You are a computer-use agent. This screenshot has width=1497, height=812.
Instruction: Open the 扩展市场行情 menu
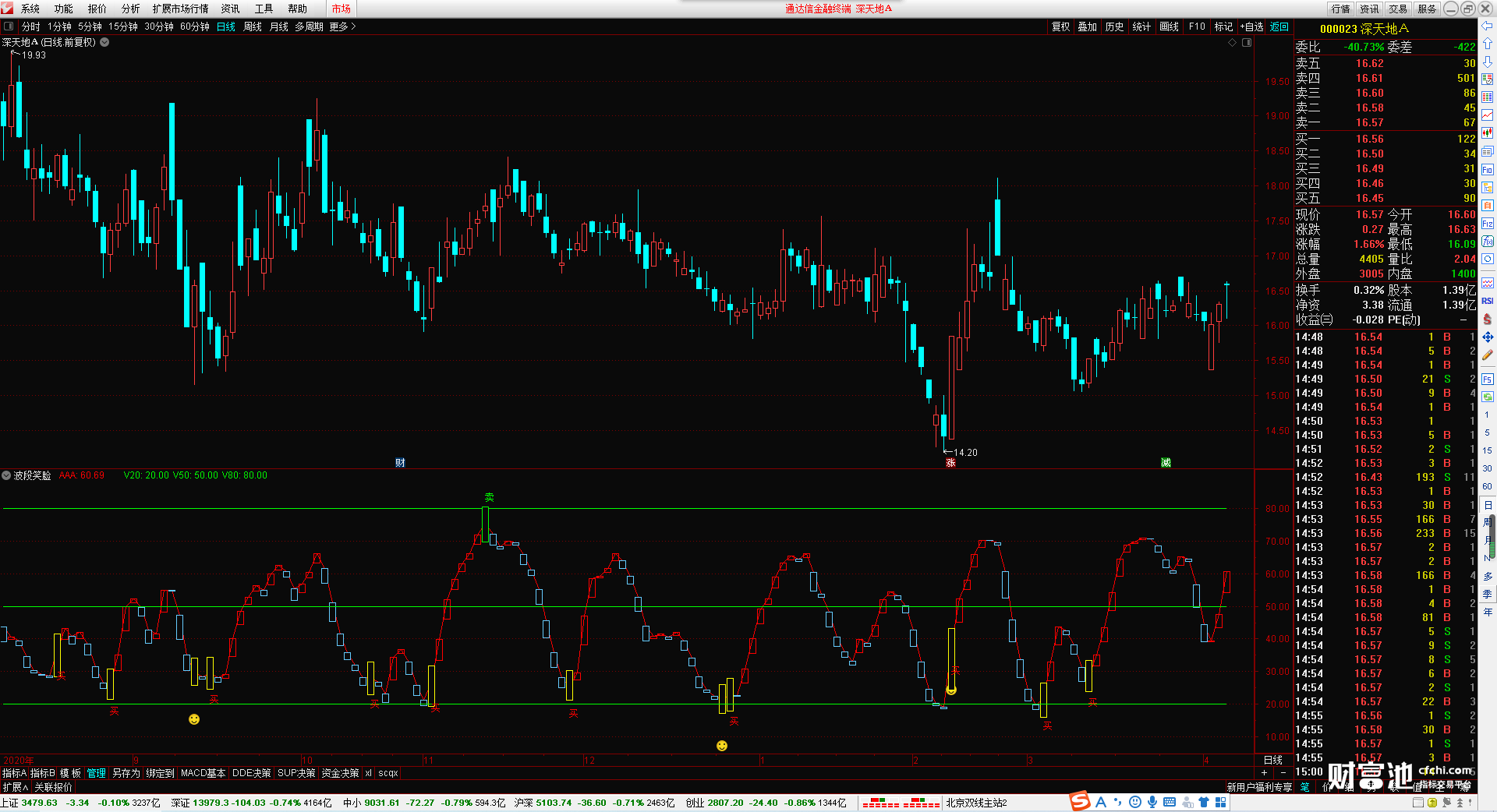pos(180,9)
